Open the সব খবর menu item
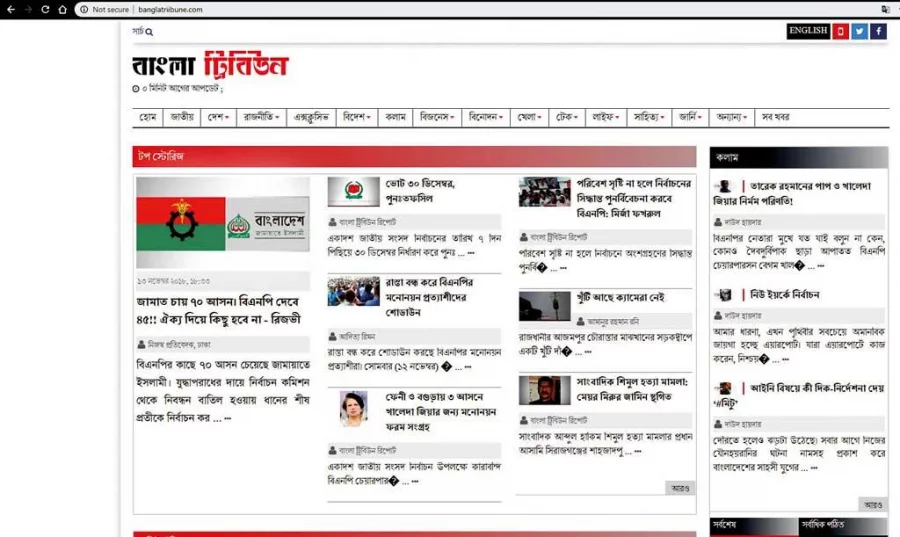 click(775, 117)
